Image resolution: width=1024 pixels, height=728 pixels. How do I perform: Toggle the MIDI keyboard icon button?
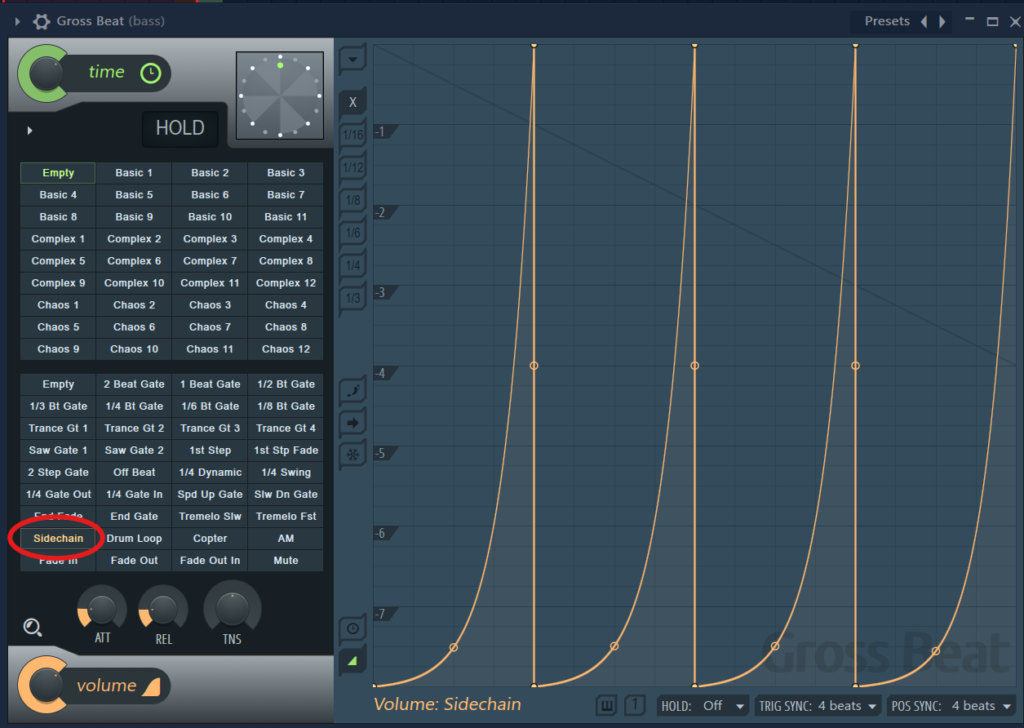[x=607, y=705]
